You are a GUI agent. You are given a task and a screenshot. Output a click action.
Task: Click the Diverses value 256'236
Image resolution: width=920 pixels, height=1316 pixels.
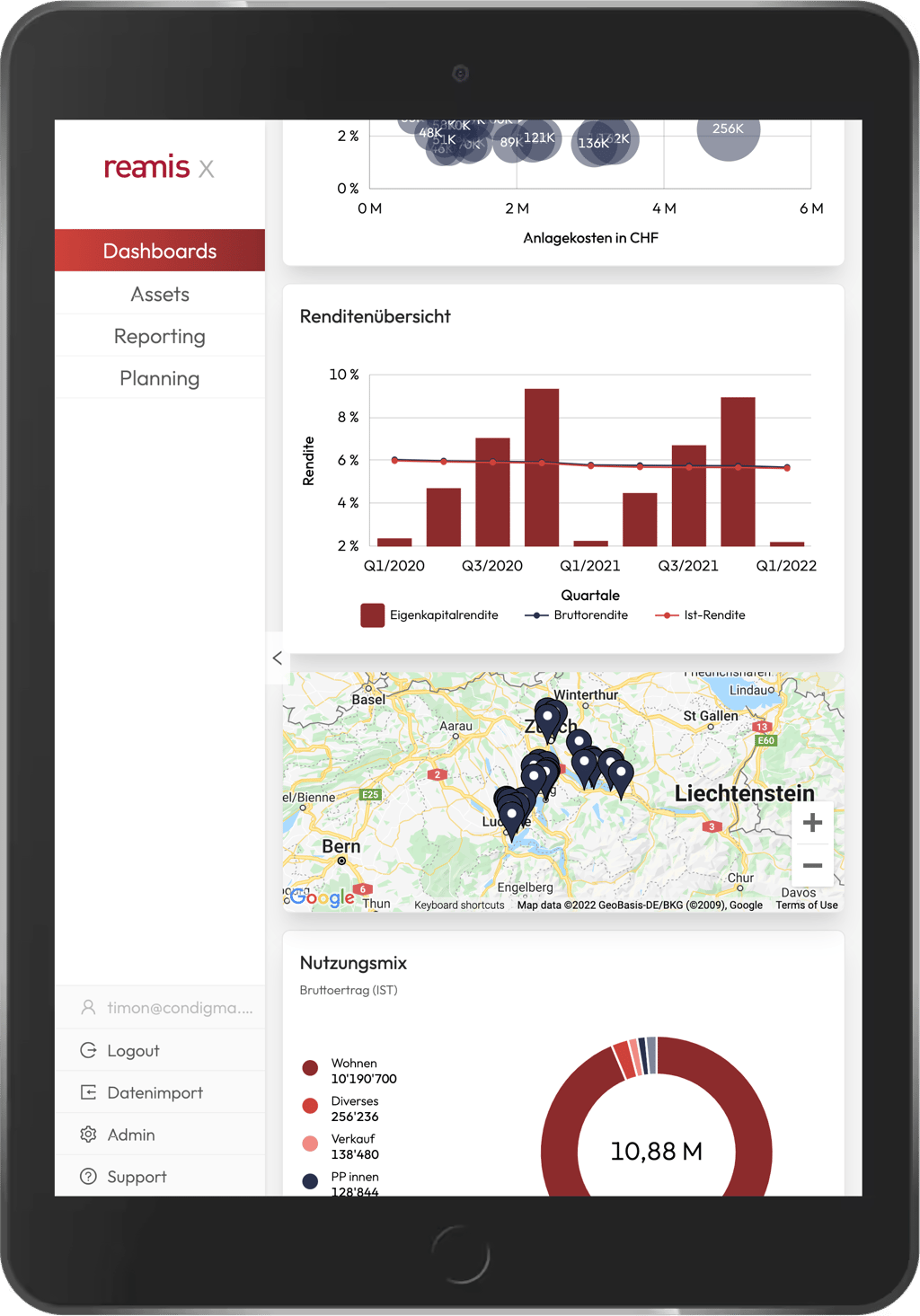(x=355, y=1117)
